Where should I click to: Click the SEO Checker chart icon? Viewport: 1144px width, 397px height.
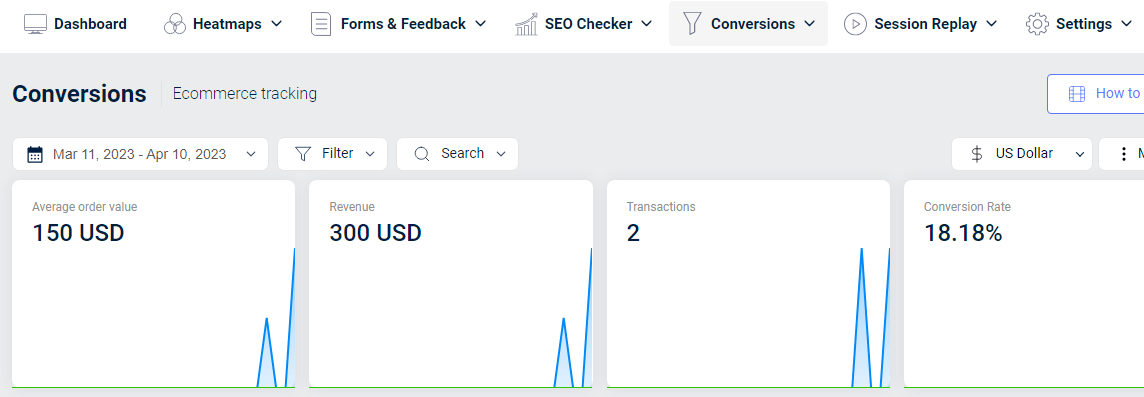pyautogui.click(x=526, y=24)
